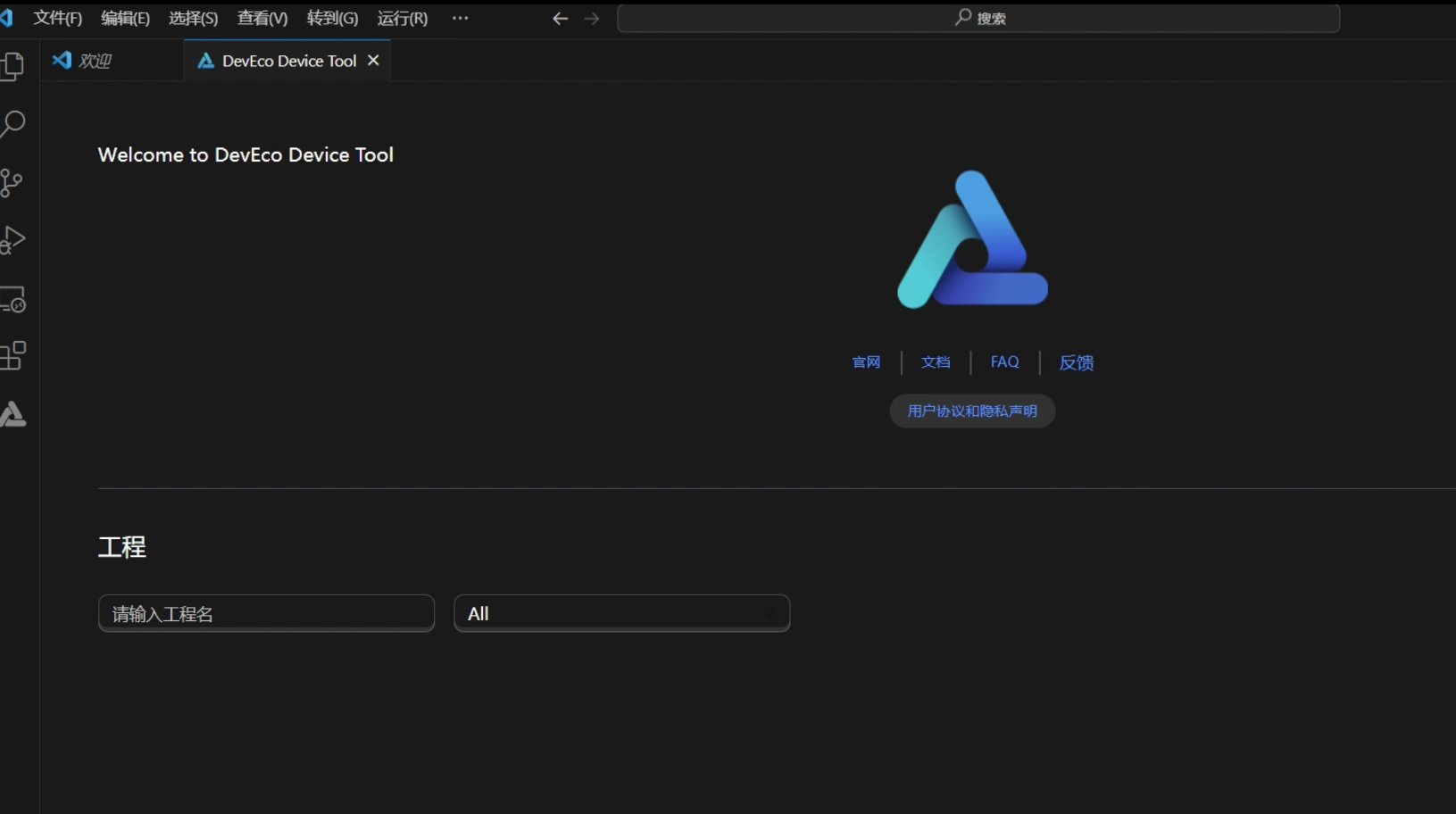
Task: Open the 反馈 link
Action: 1077,362
